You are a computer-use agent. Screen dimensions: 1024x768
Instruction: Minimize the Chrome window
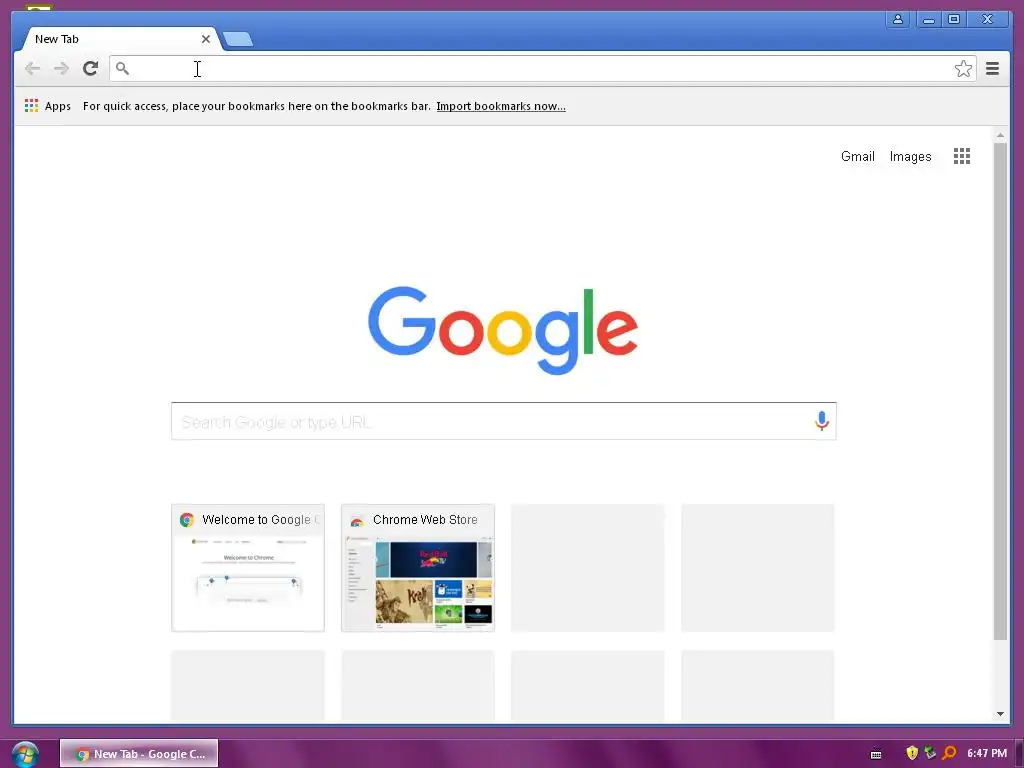click(928, 20)
